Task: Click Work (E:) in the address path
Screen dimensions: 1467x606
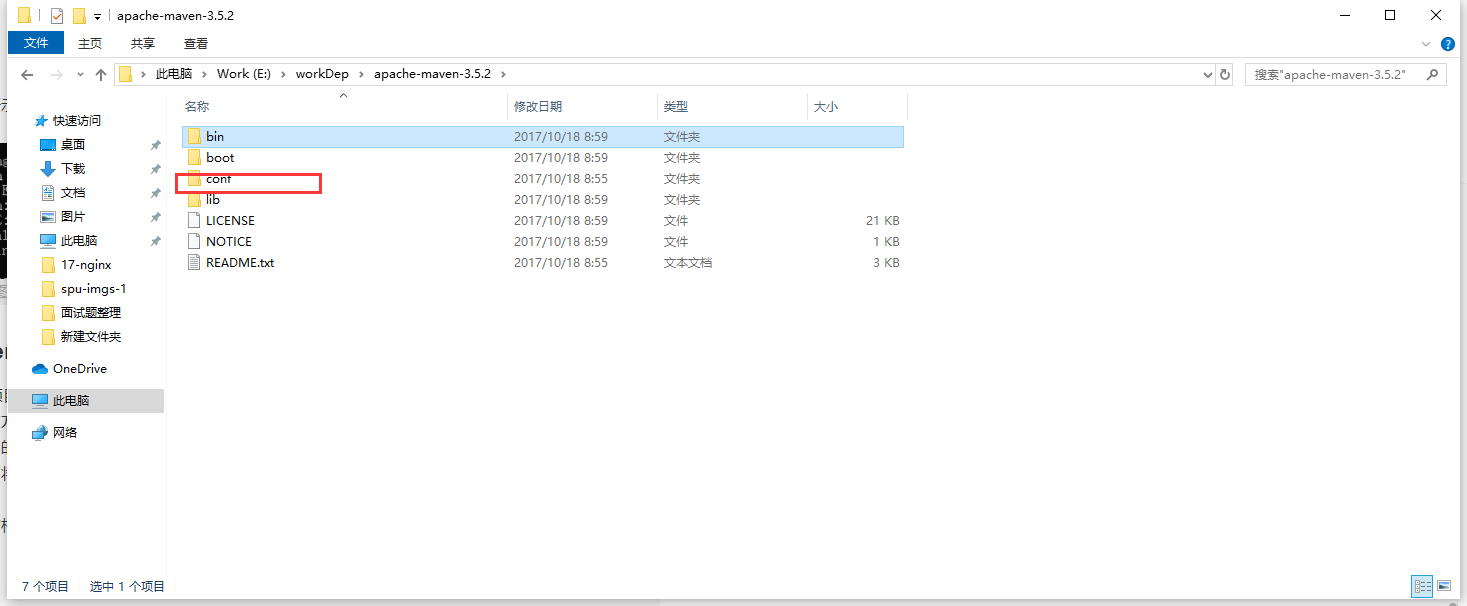Action: [x=243, y=74]
